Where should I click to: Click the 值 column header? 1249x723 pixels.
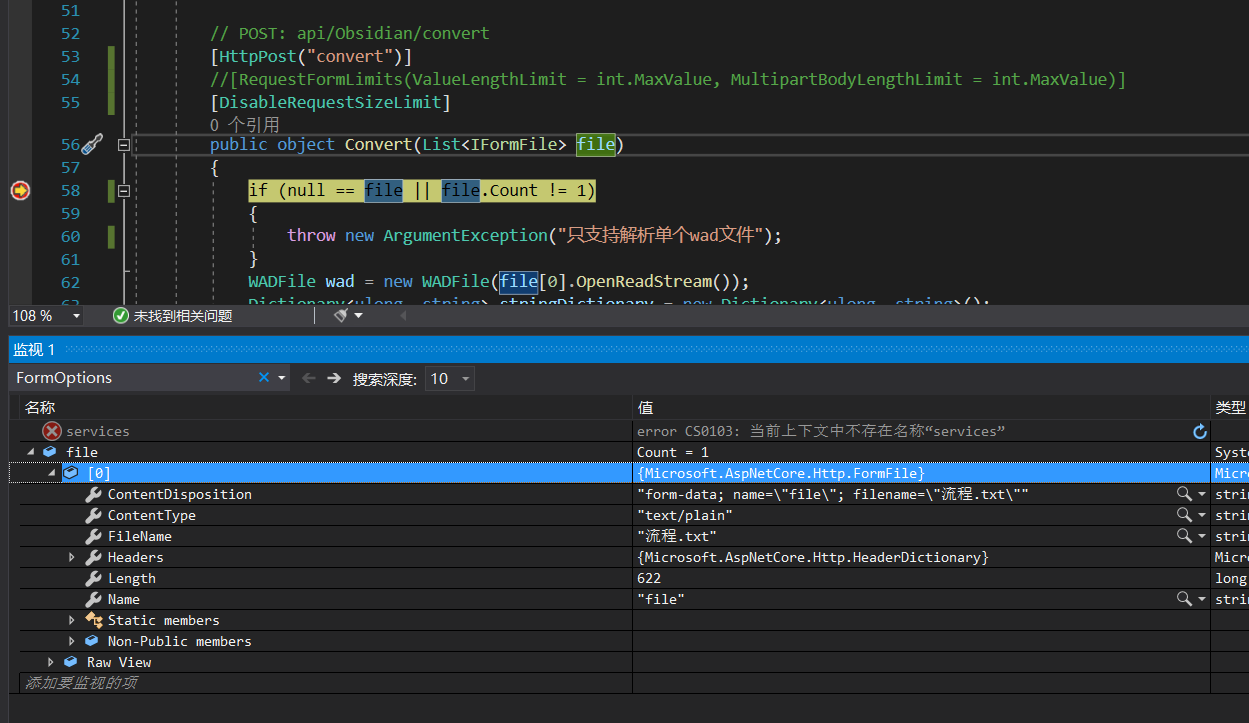pyautogui.click(x=645, y=407)
